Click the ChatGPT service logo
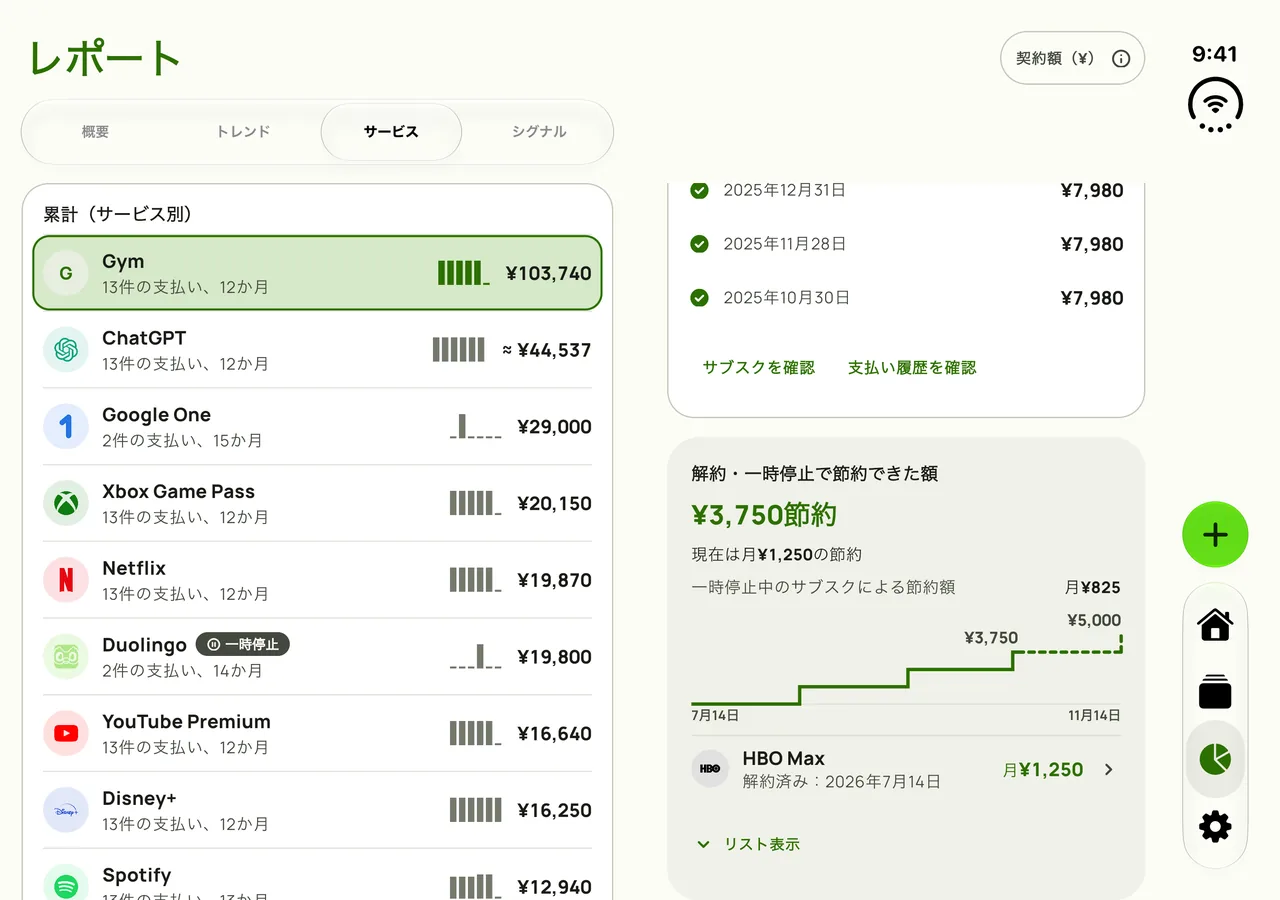The width and height of the screenshot is (1280, 900). (66, 350)
